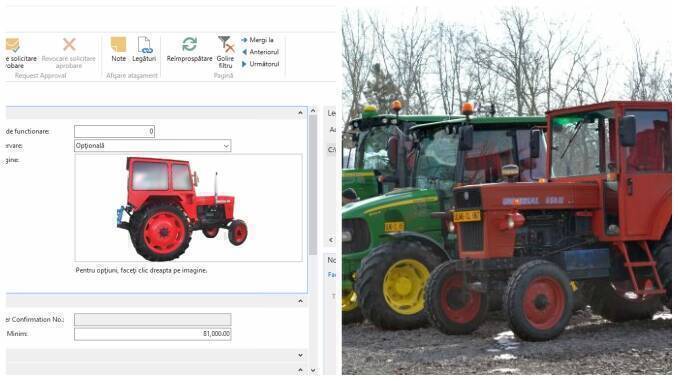Click the Revocare solicitare aprobare icon

tap(69, 44)
